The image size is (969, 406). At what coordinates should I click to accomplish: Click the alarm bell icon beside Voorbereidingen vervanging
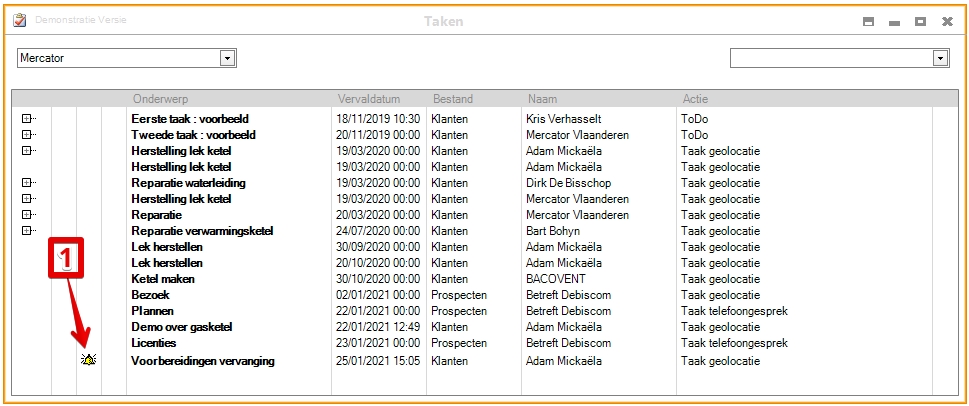(89, 360)
